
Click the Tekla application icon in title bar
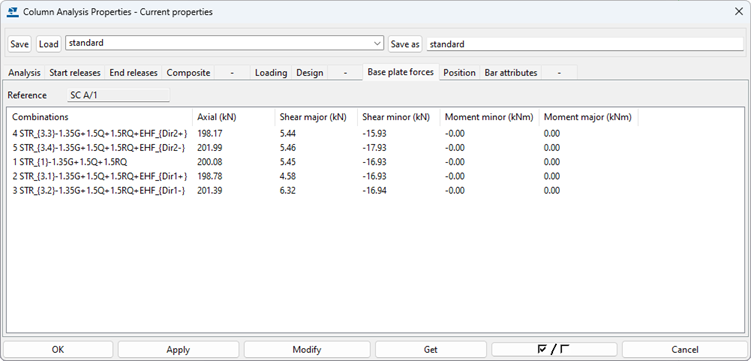click(x=13, y=12)
